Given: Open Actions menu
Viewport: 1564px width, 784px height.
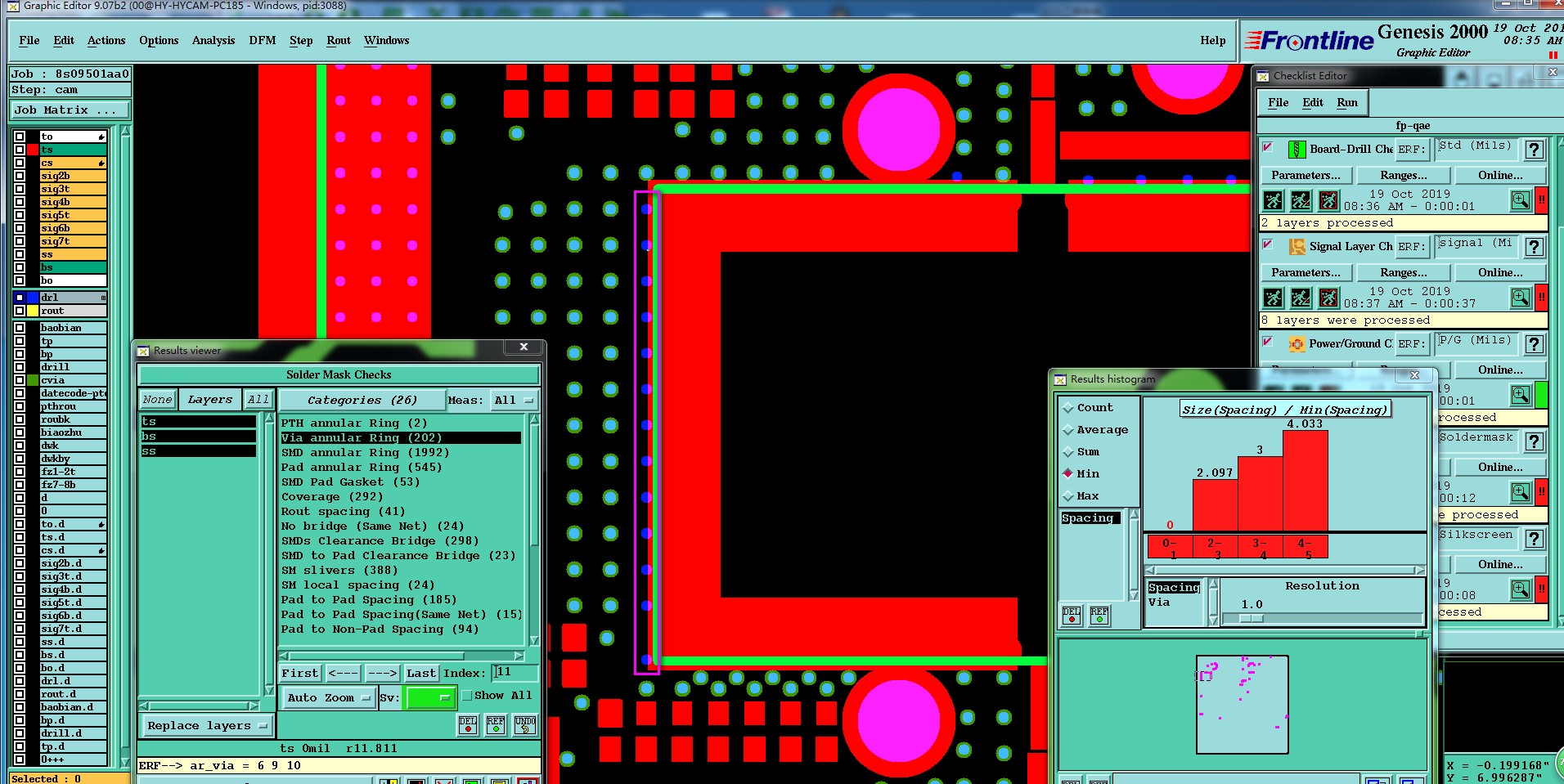Looking at the screenshot, I should click(x=106, y=40).
